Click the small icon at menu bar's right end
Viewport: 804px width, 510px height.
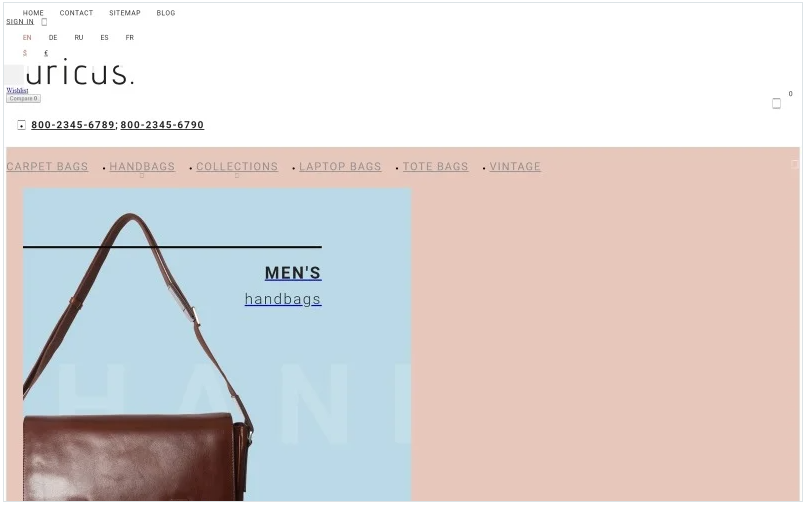tap(795, 164)
